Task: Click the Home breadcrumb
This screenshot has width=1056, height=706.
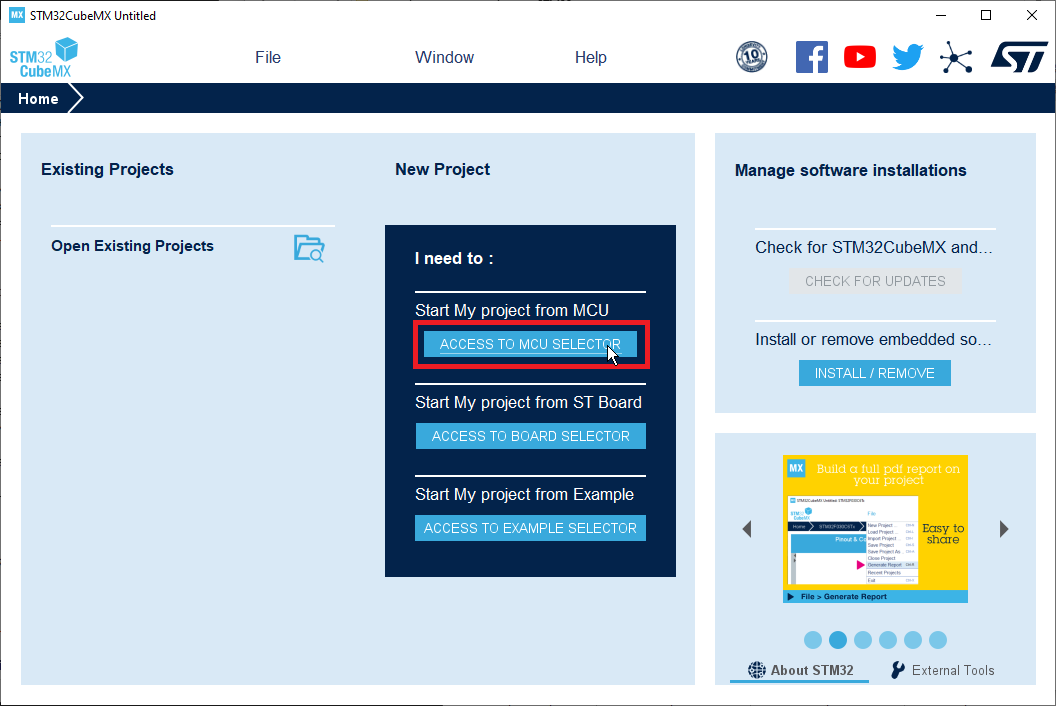Action: tap(38, 99)
